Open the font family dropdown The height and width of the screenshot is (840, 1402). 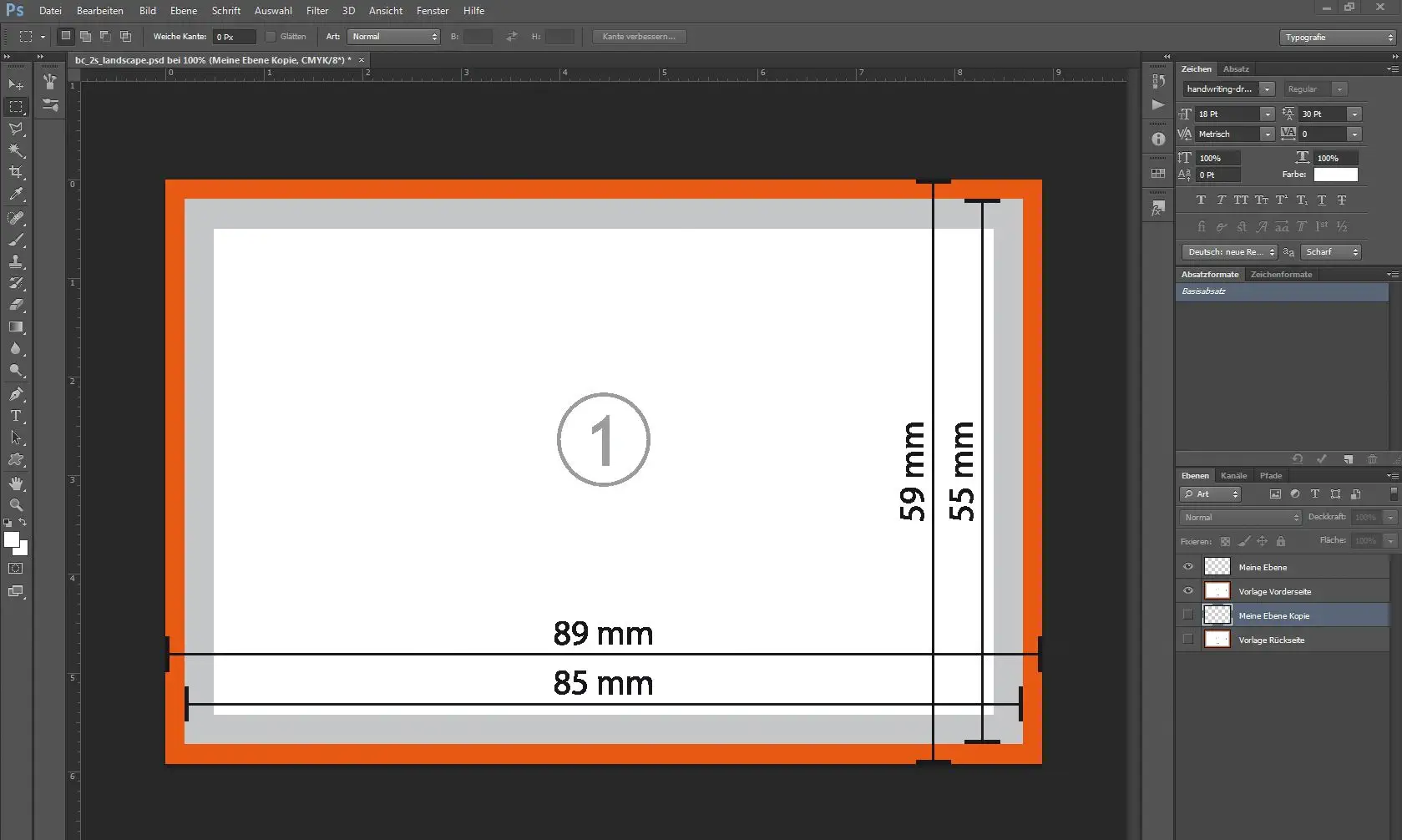[x=1267, y=89]
